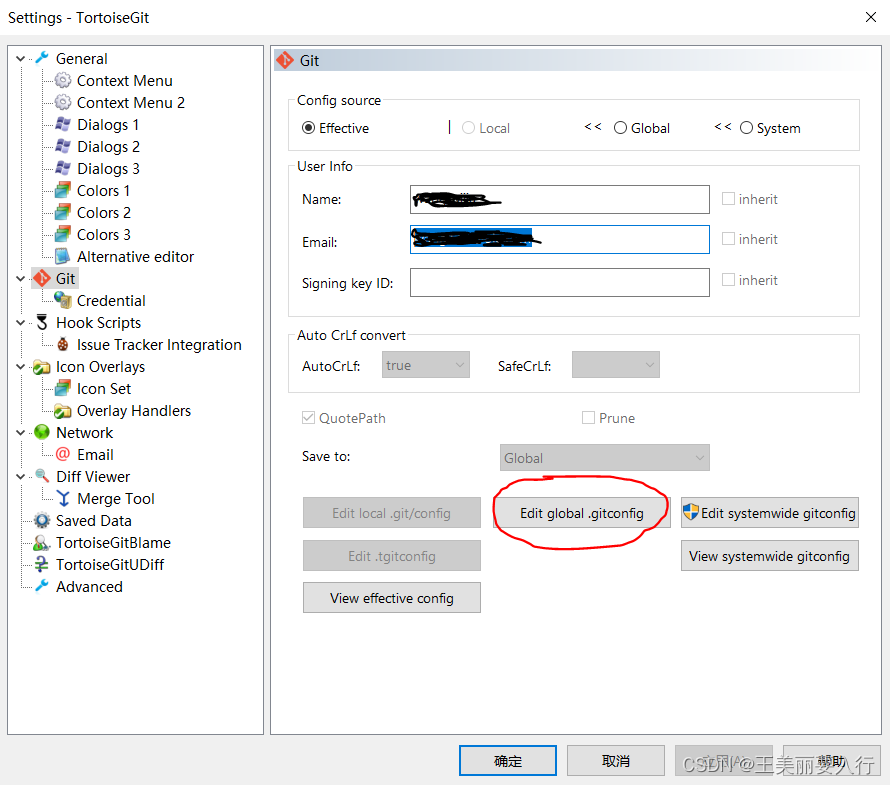Open Credential settings page

coord(111,300)
